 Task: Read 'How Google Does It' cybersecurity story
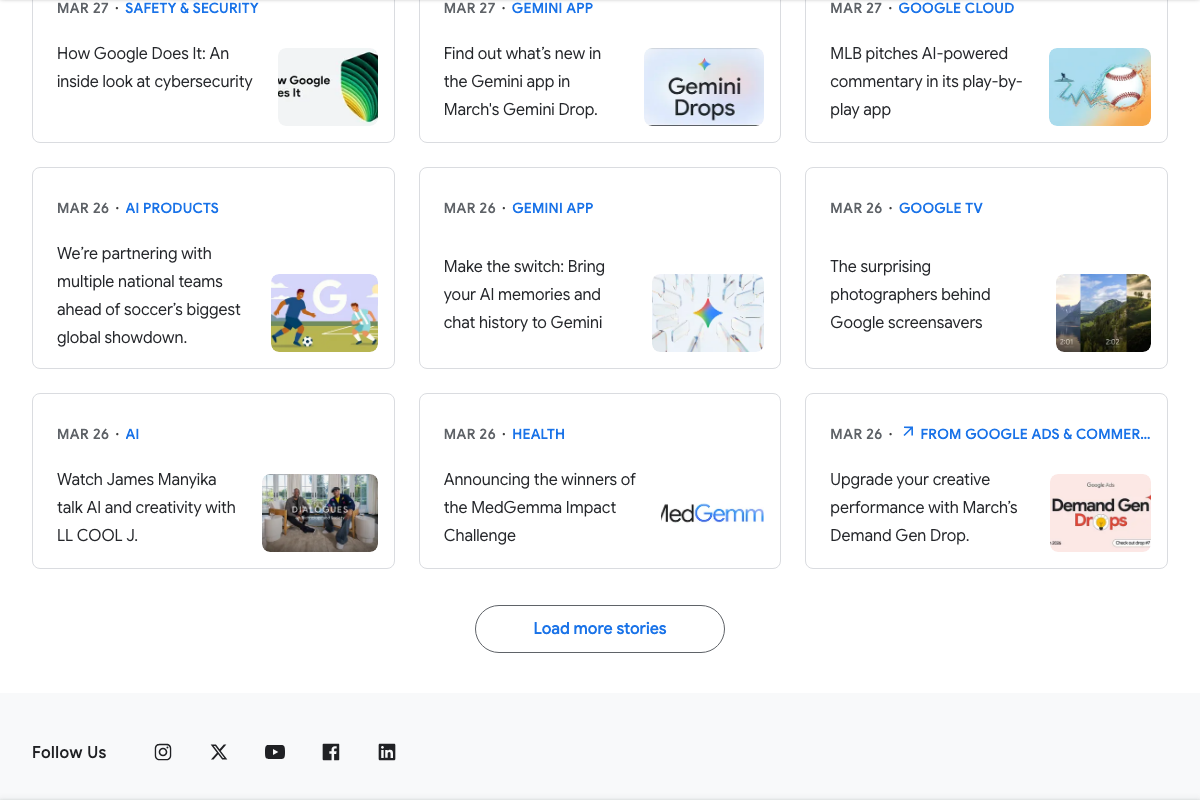[x=155, y=67]
